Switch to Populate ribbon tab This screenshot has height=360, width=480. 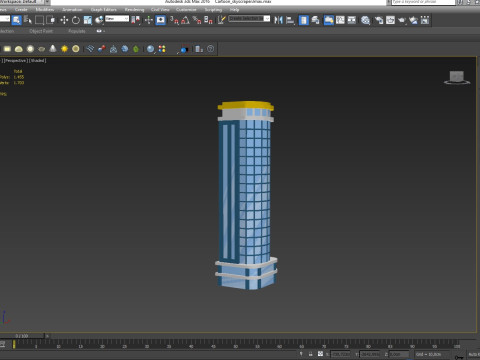pyautogui.click(x=77, y=31)
